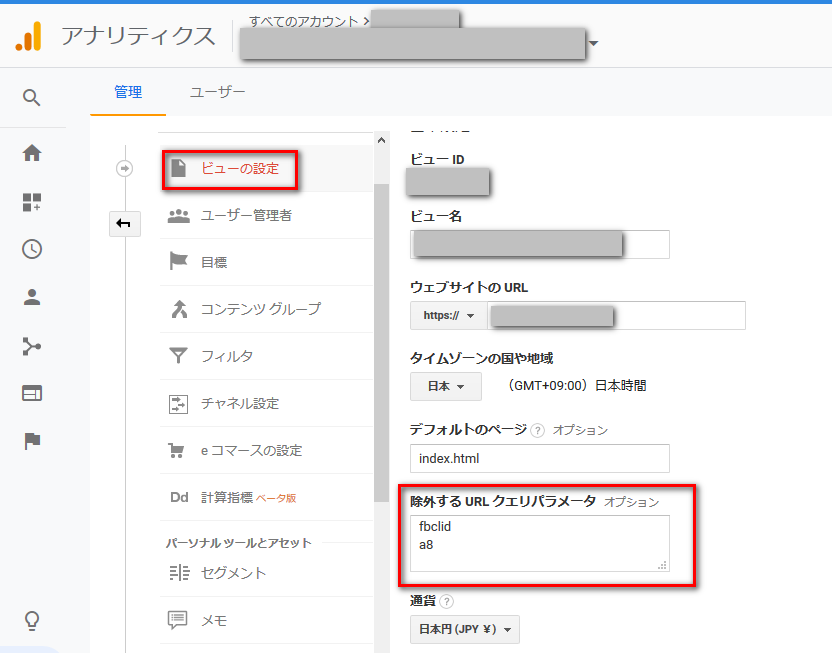The image size is (832, 653).
Task: Click the segment bars icon for セグメント
Action: tap(179, 573)
